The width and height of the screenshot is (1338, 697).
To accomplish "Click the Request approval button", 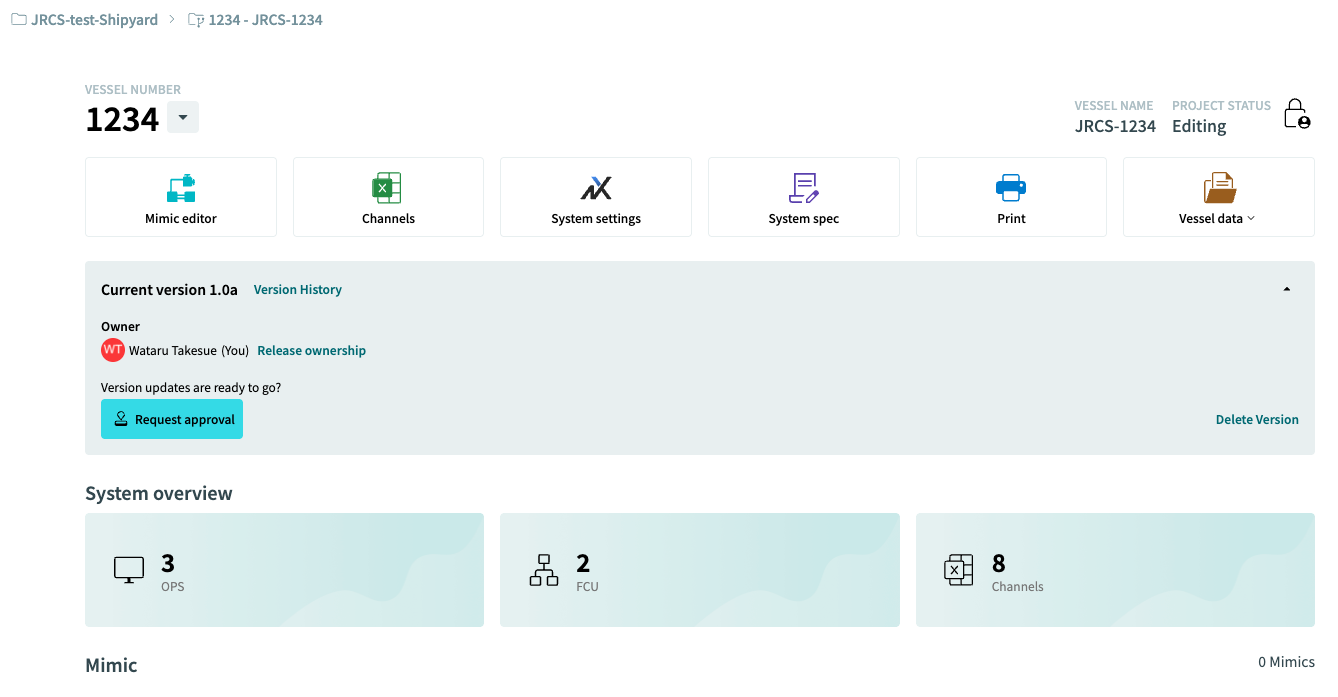I will coord(172,419).
